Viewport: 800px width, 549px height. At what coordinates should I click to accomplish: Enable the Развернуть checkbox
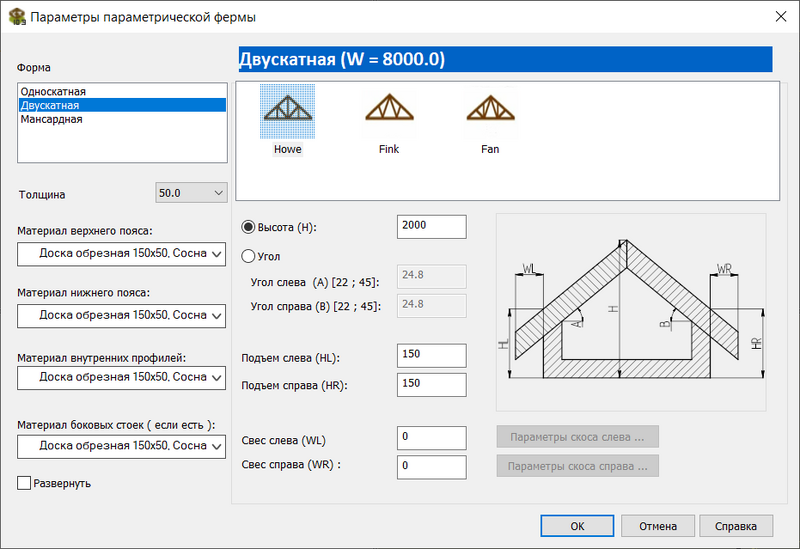coord(24,483)
